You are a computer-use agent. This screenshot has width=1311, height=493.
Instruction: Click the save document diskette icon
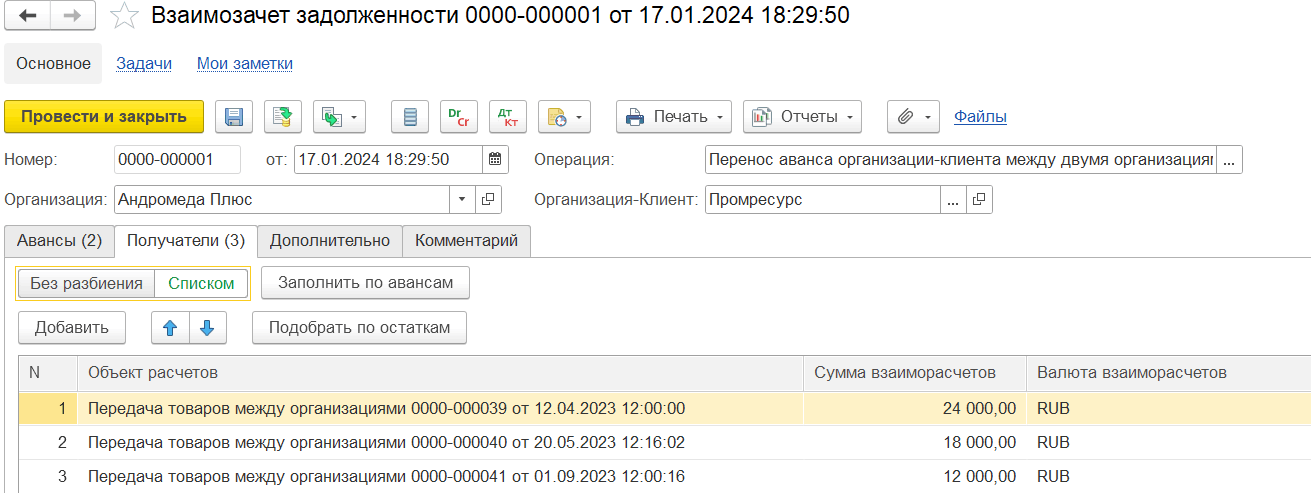[234, 117]
